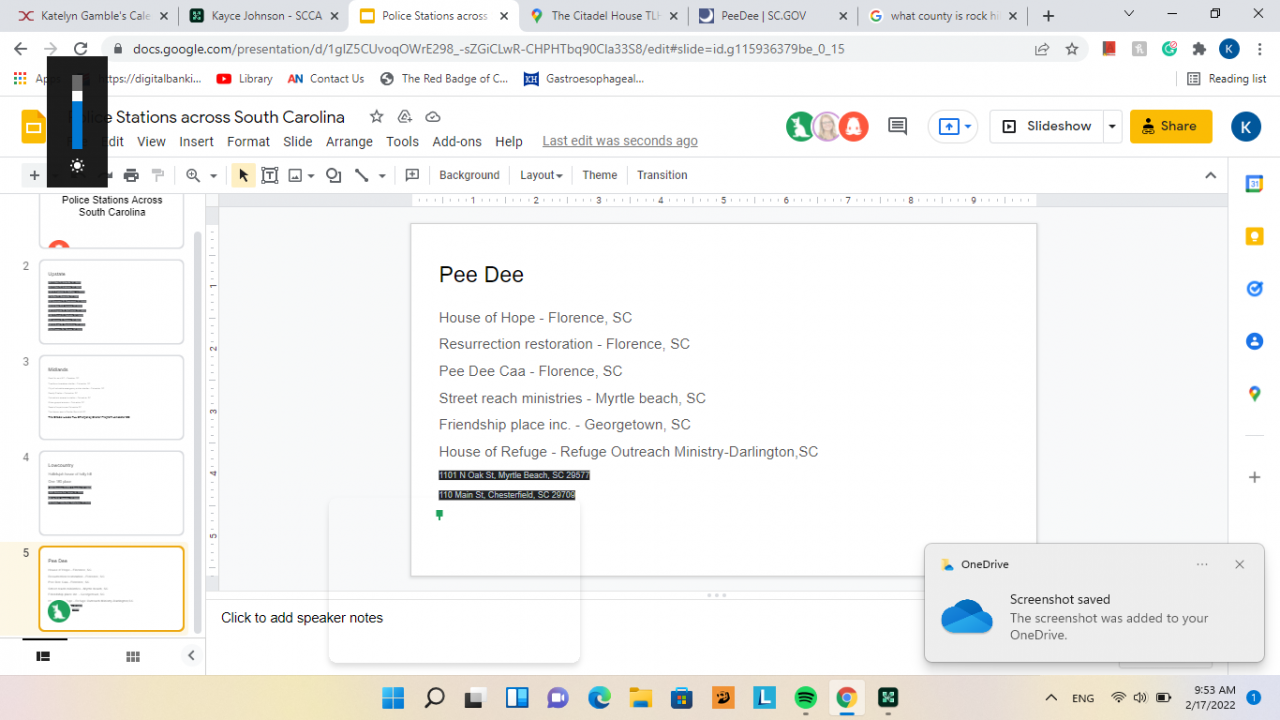This screenshot has height=720, width=1280.
Task: Open Google Calendar side panel
Action: tap(1254, 183)
